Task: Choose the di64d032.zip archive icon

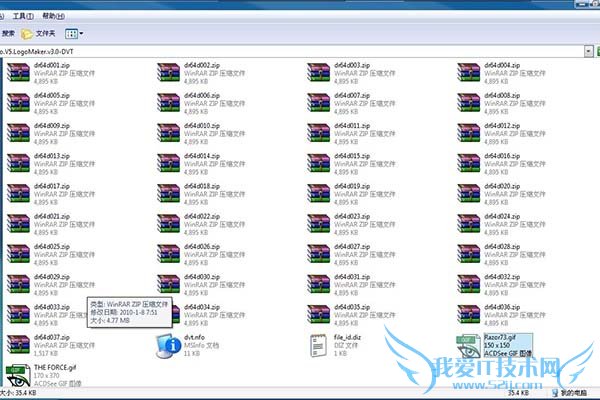Action: click(x=468, y=284)
